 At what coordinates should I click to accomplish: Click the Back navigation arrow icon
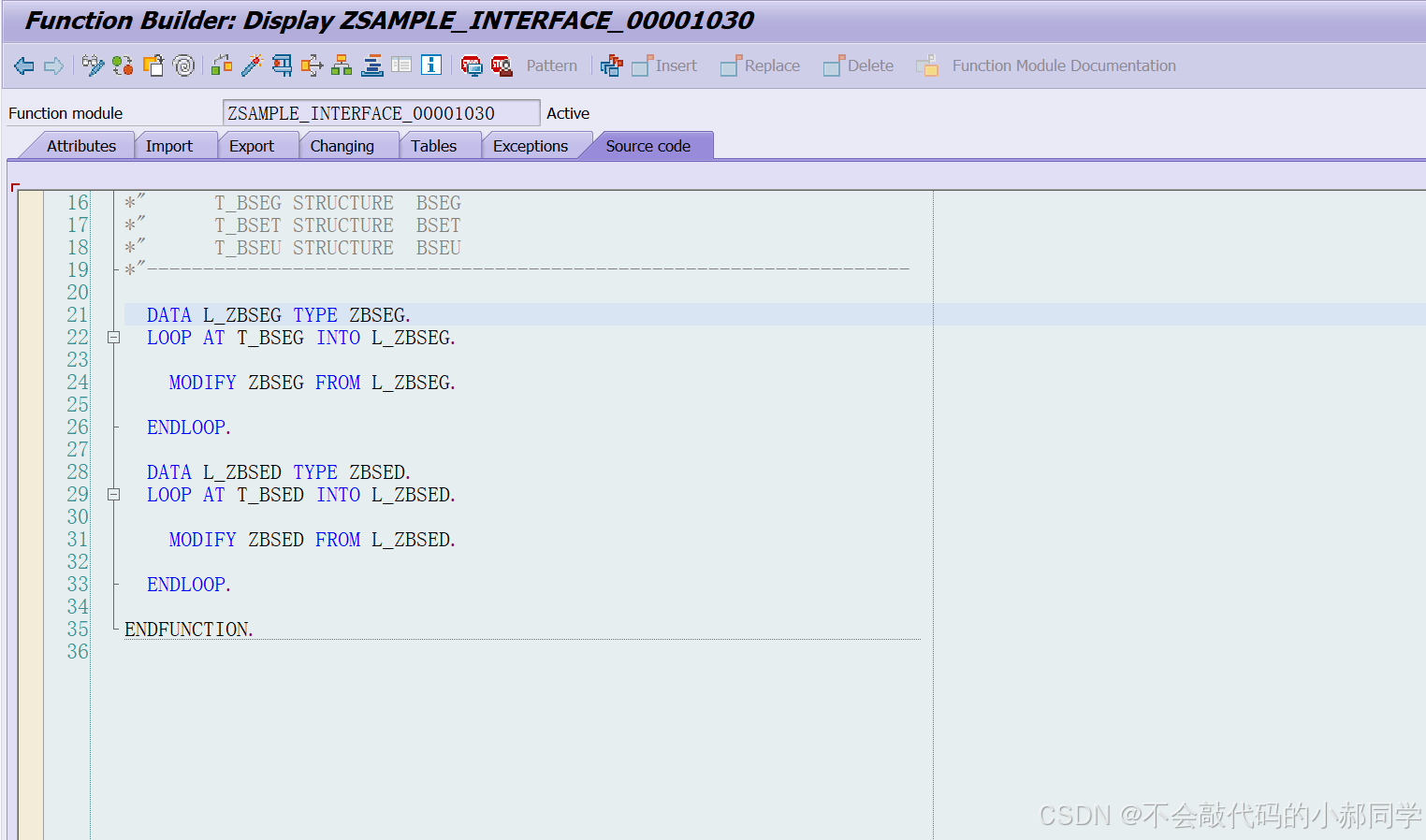(x=23, y=65)
